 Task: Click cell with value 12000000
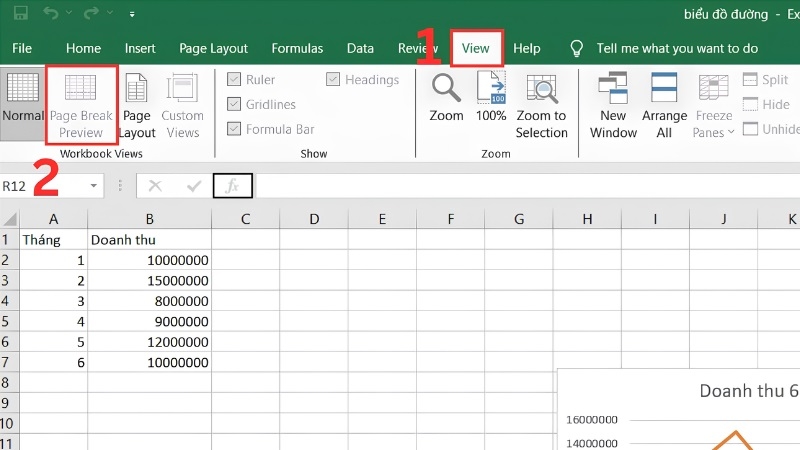tap(149, 341)
